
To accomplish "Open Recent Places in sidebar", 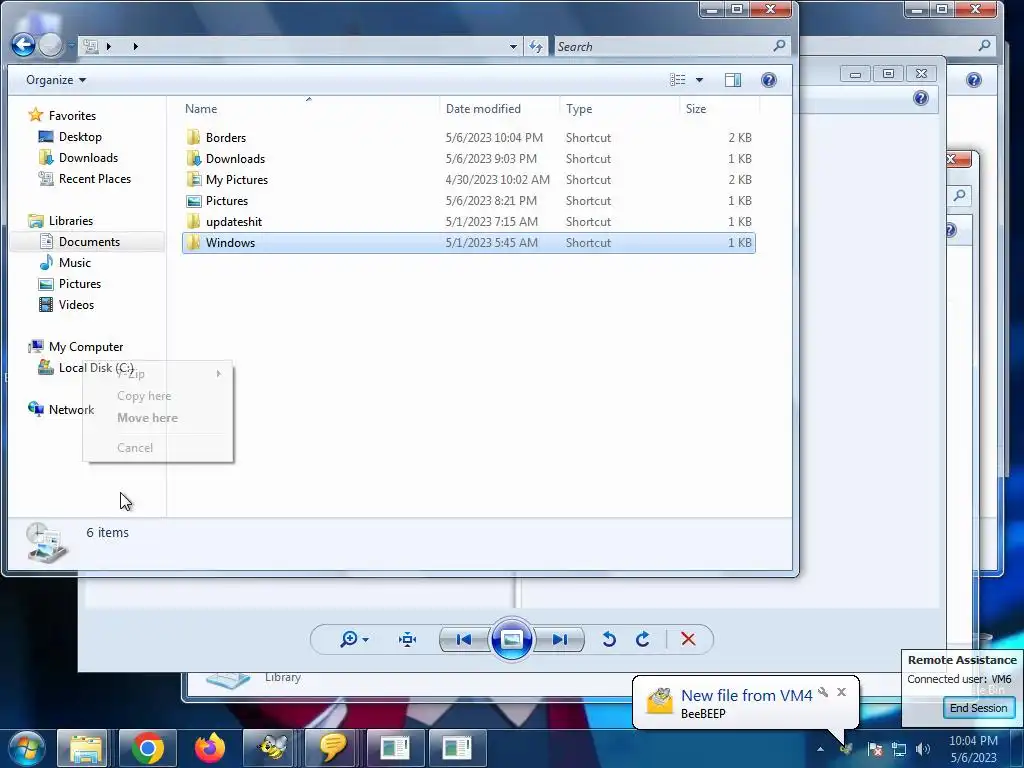I will [x=85, y=178].
